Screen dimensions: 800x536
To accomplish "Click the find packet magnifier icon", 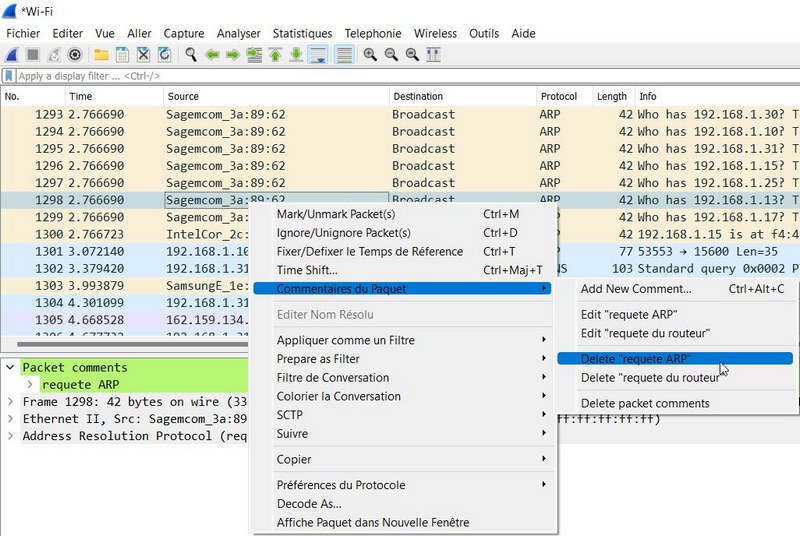I will coord(191,54).
